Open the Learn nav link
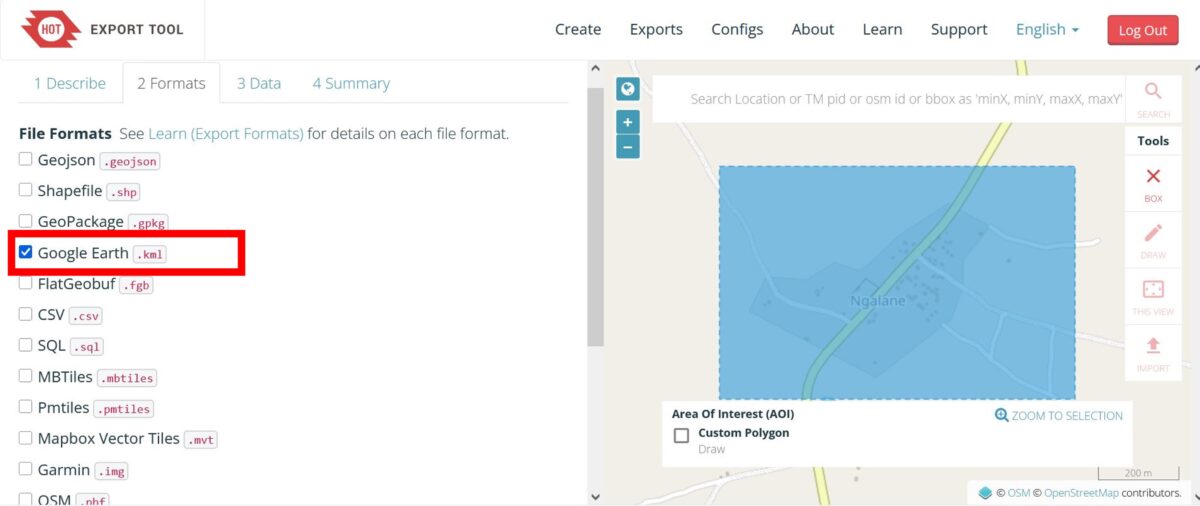Screen dimensions: 1200x506 882,29
